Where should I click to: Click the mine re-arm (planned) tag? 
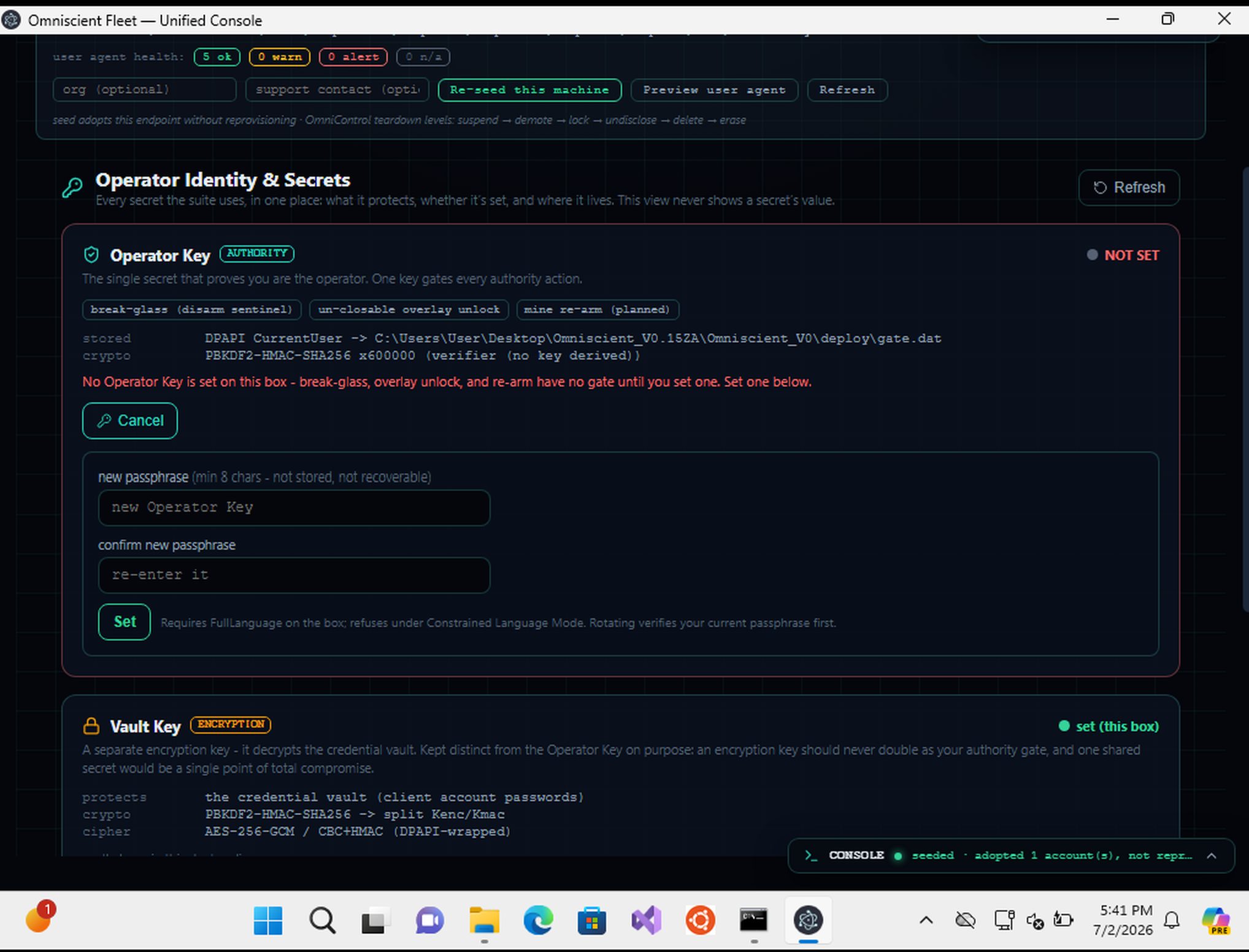click(598, 310)
